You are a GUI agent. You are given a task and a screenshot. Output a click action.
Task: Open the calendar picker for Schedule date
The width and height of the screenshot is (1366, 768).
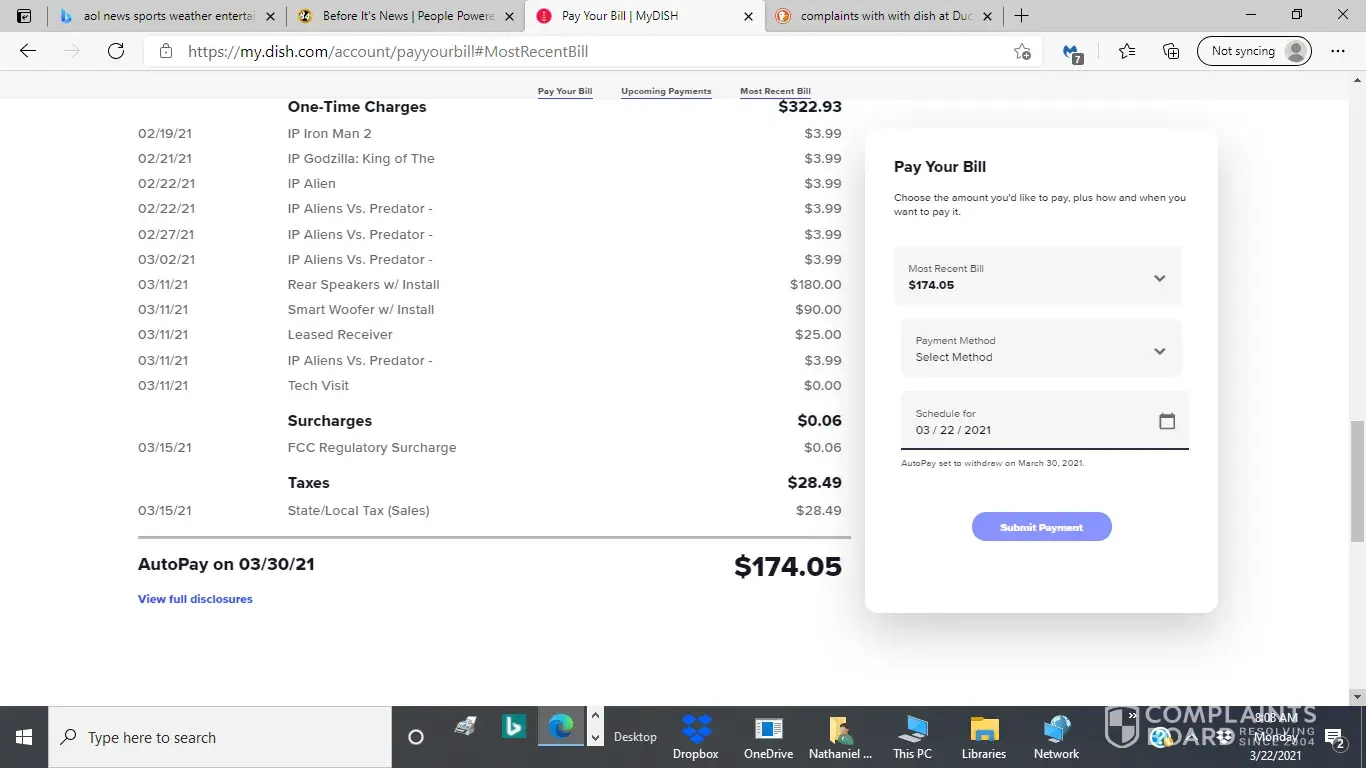tap(1166, 421)
